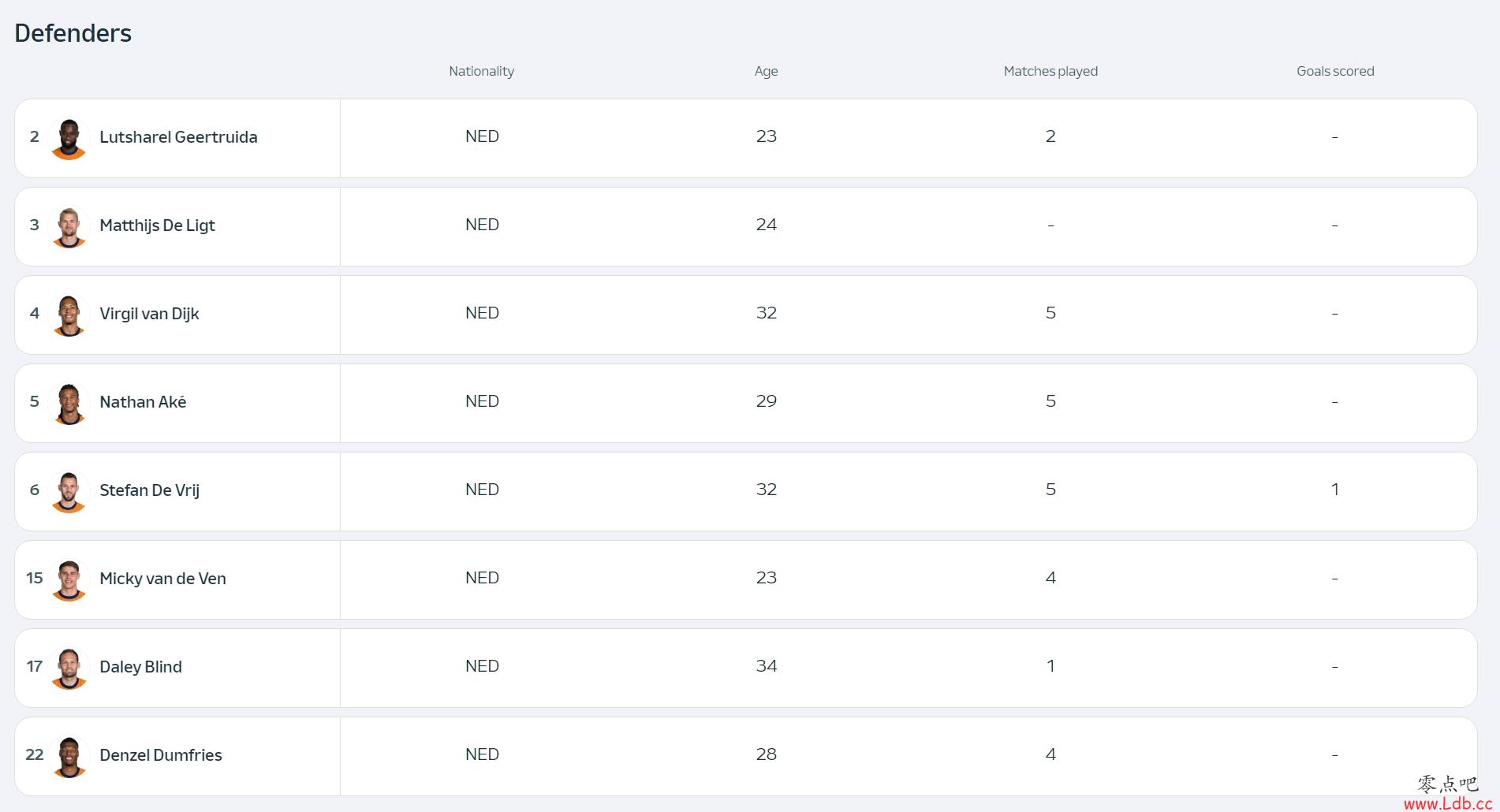Click NED nationality in Dumfries row
This screenshot has width=1500, height=812.
(x=482, y=754)
